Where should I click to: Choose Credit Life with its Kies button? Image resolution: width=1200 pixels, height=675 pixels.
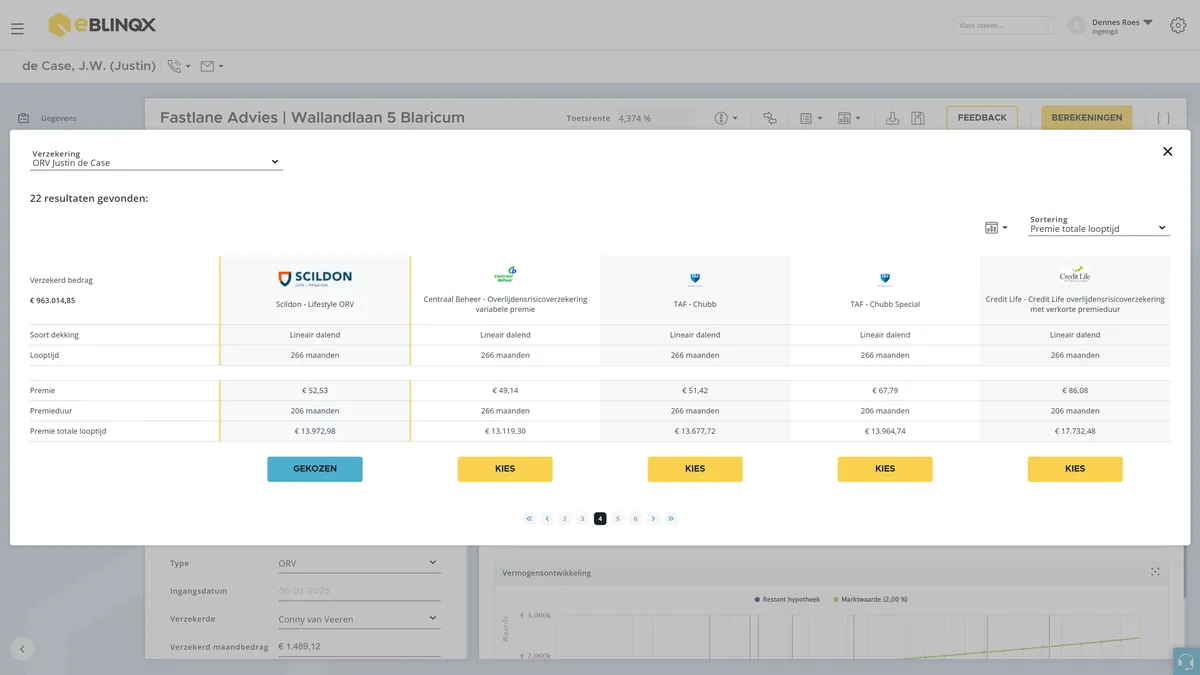(x=1075, y=469)
